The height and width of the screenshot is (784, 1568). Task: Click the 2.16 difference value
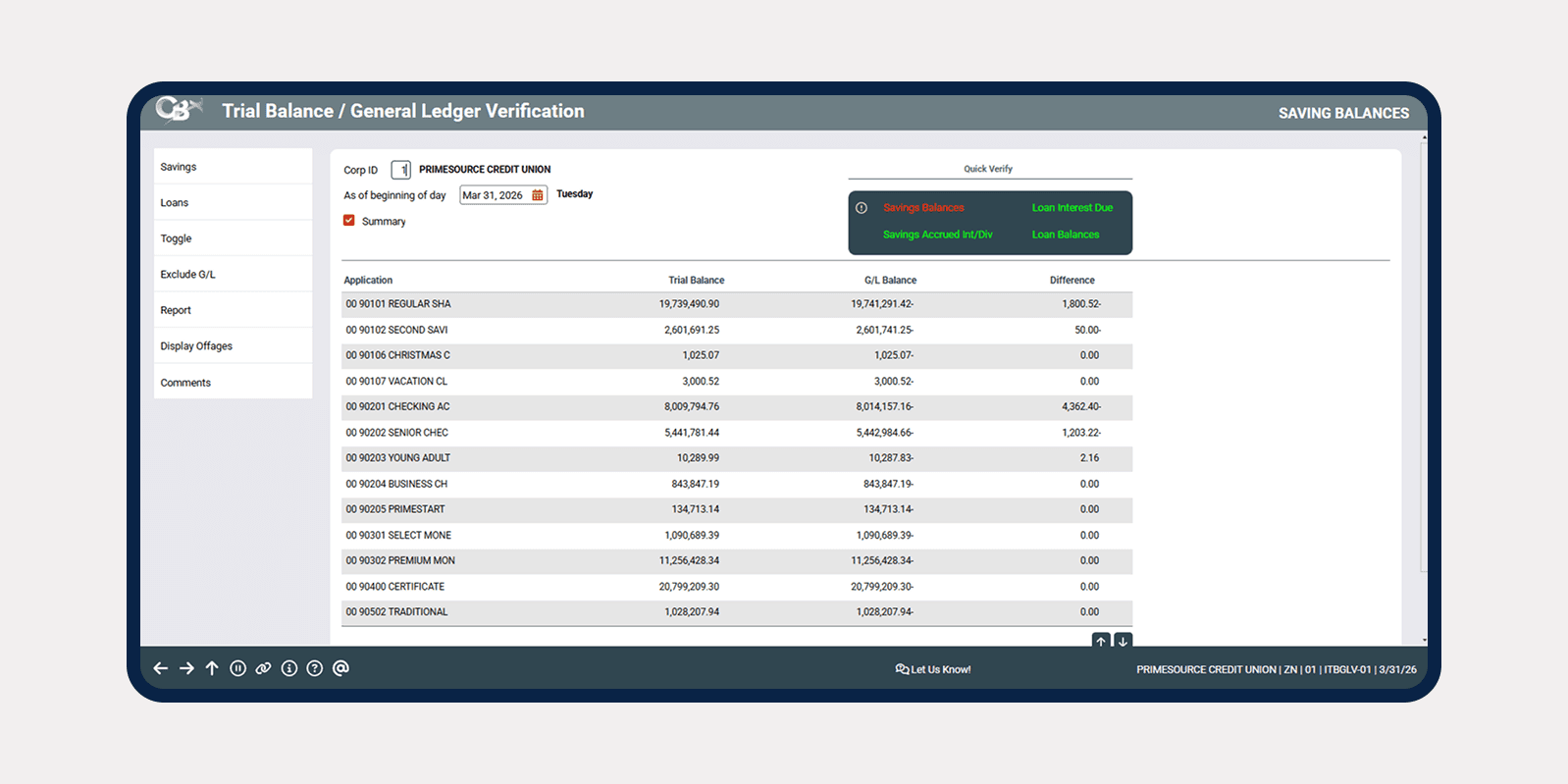[x=1089, y=458]
